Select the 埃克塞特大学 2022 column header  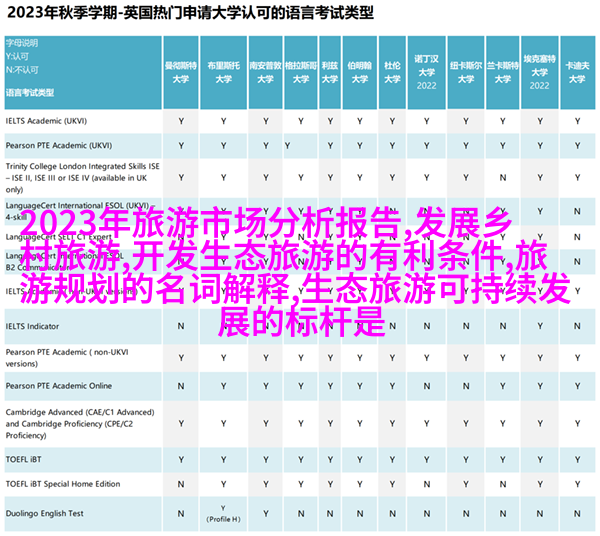coord(540,72)
